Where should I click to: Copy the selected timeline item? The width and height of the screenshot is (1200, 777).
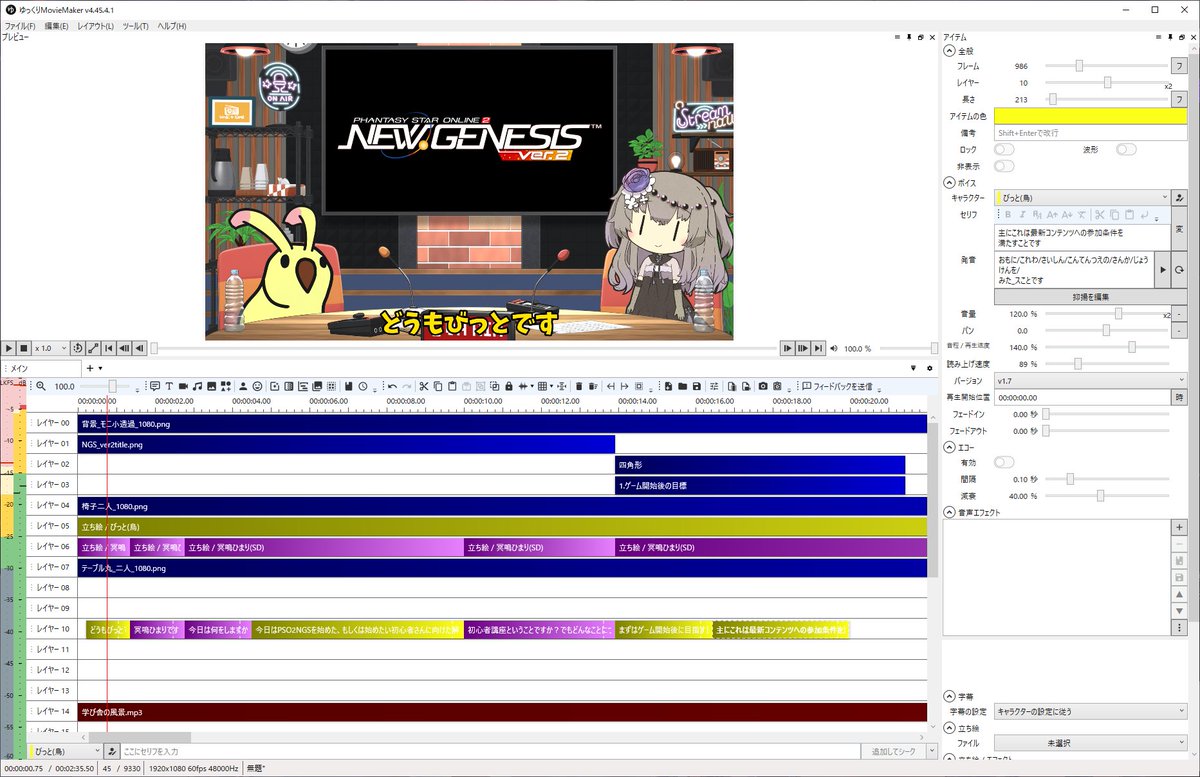pyautogui.click(x=438, y=386)
